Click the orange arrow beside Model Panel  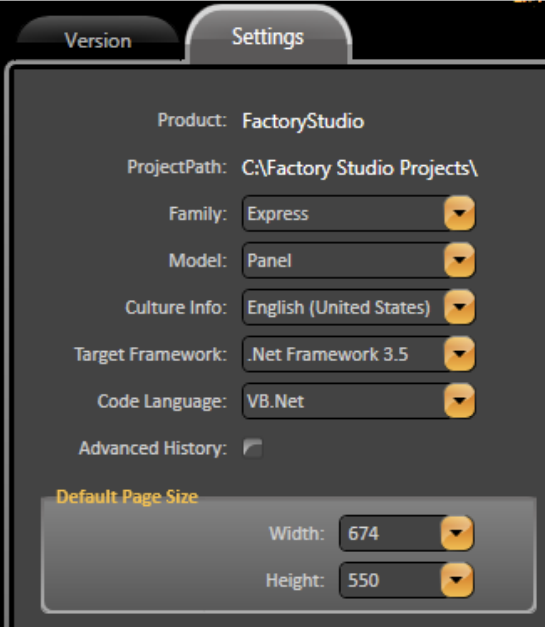459,260
